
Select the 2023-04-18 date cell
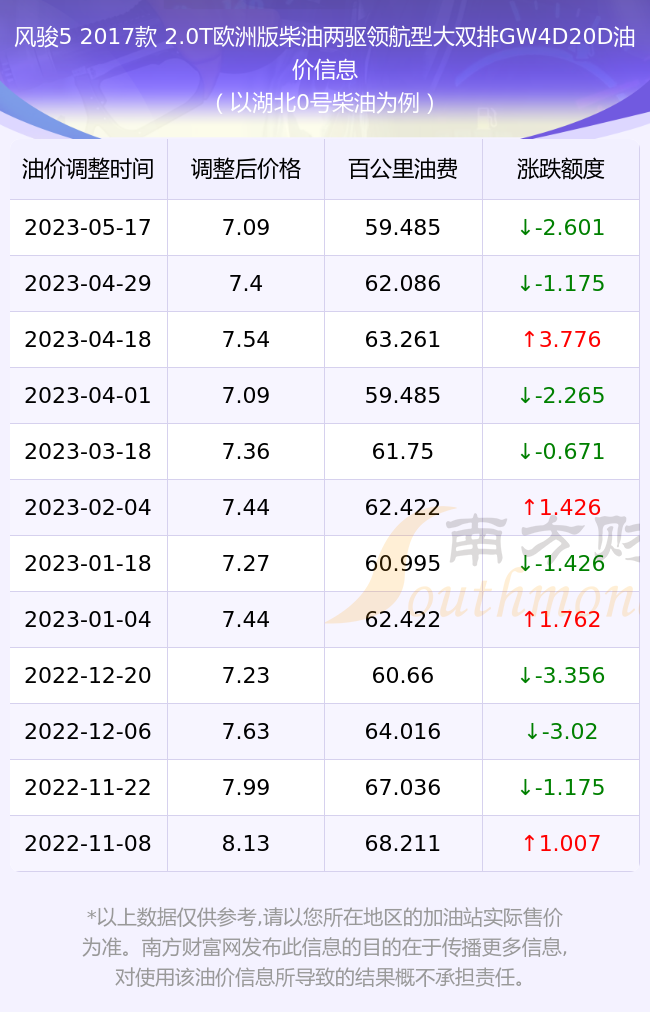point(88,339)
